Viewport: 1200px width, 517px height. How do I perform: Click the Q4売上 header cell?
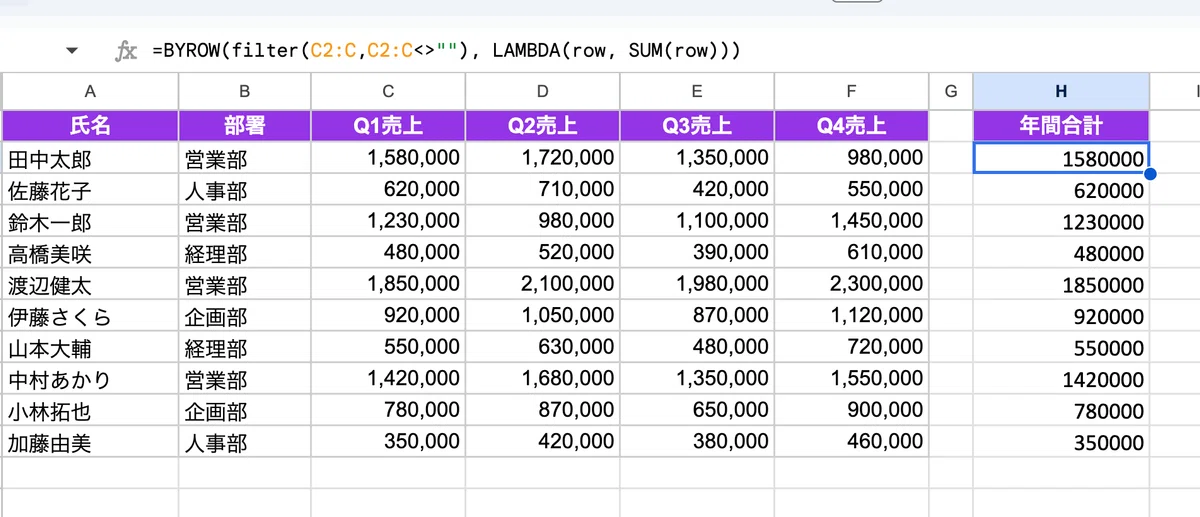(x=851, y=126)
